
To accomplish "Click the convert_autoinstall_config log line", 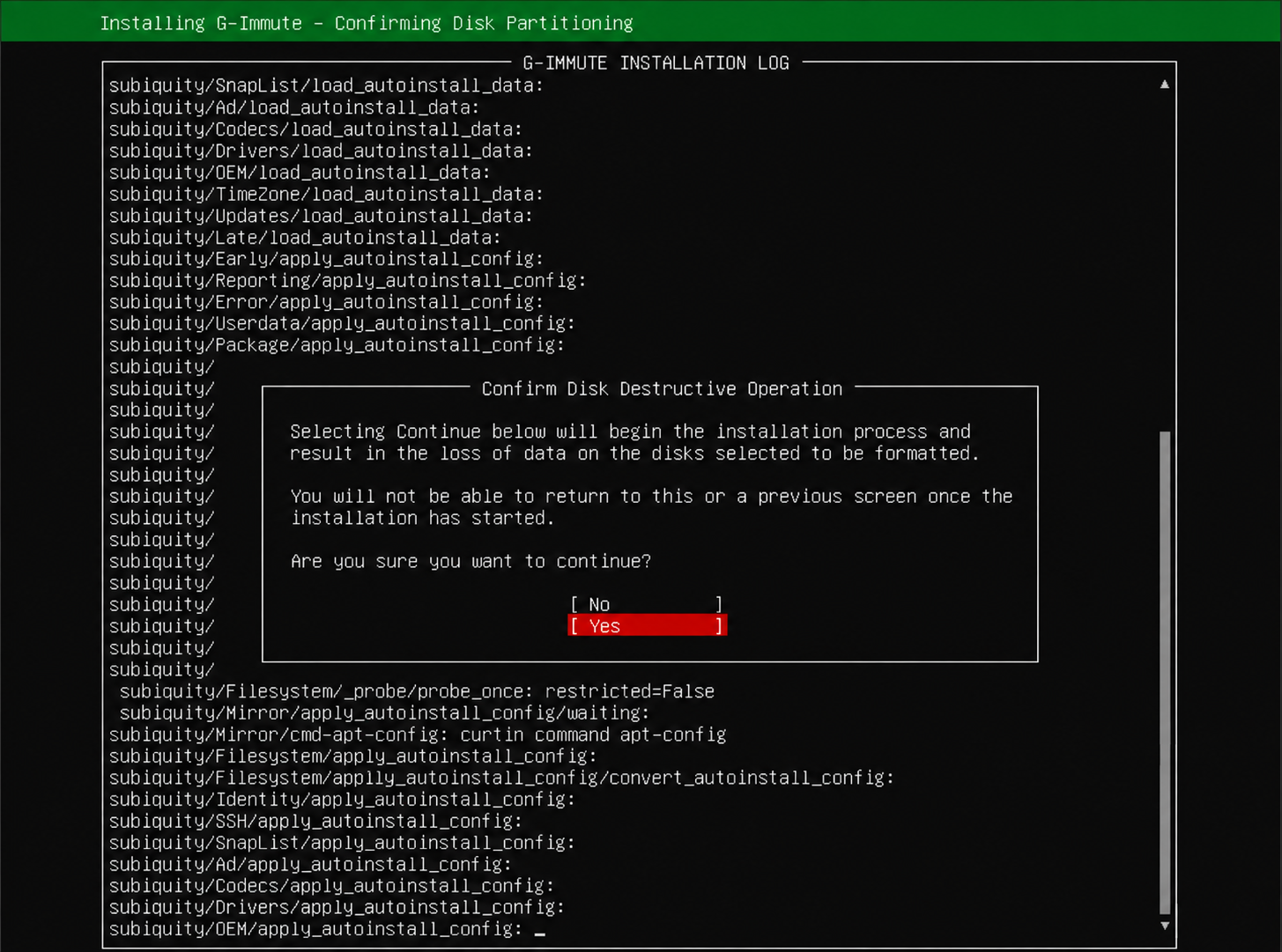I will point(501,778).
